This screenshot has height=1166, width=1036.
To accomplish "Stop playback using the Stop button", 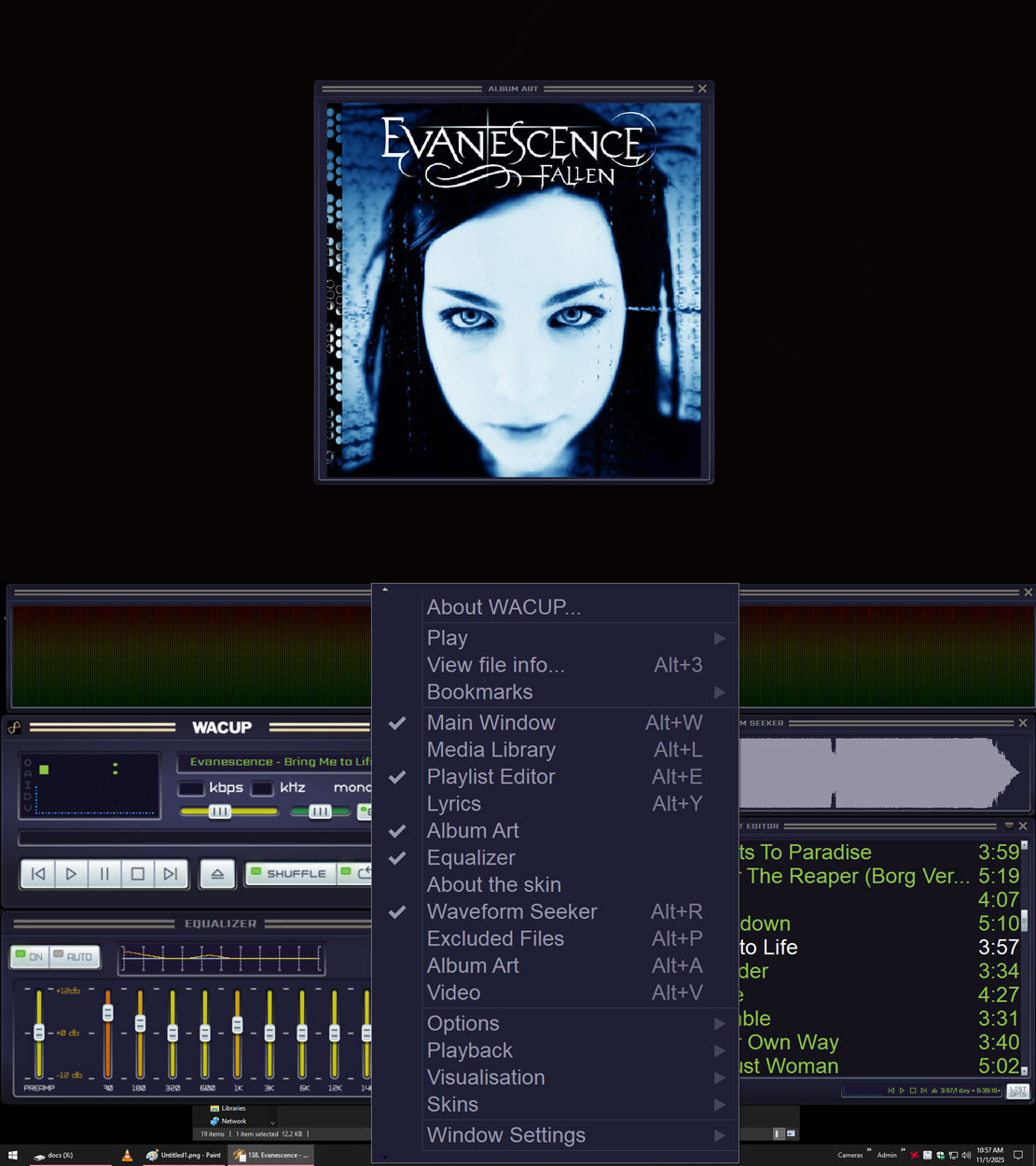I will point(137,874).
